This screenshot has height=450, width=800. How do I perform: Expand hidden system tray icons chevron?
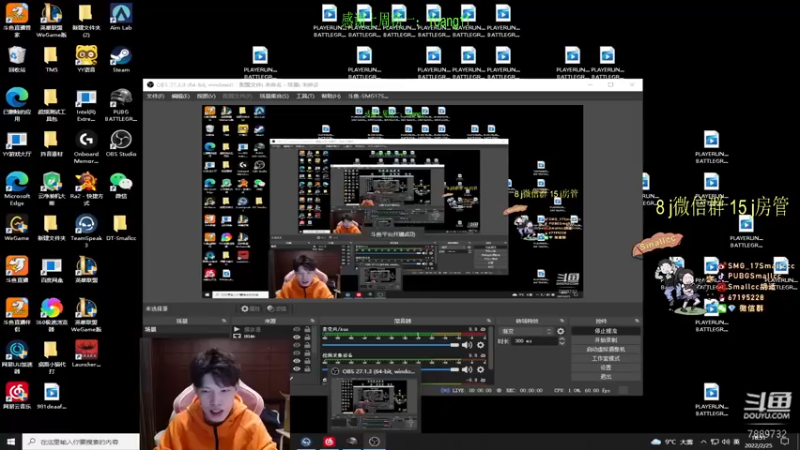(704, 441)
